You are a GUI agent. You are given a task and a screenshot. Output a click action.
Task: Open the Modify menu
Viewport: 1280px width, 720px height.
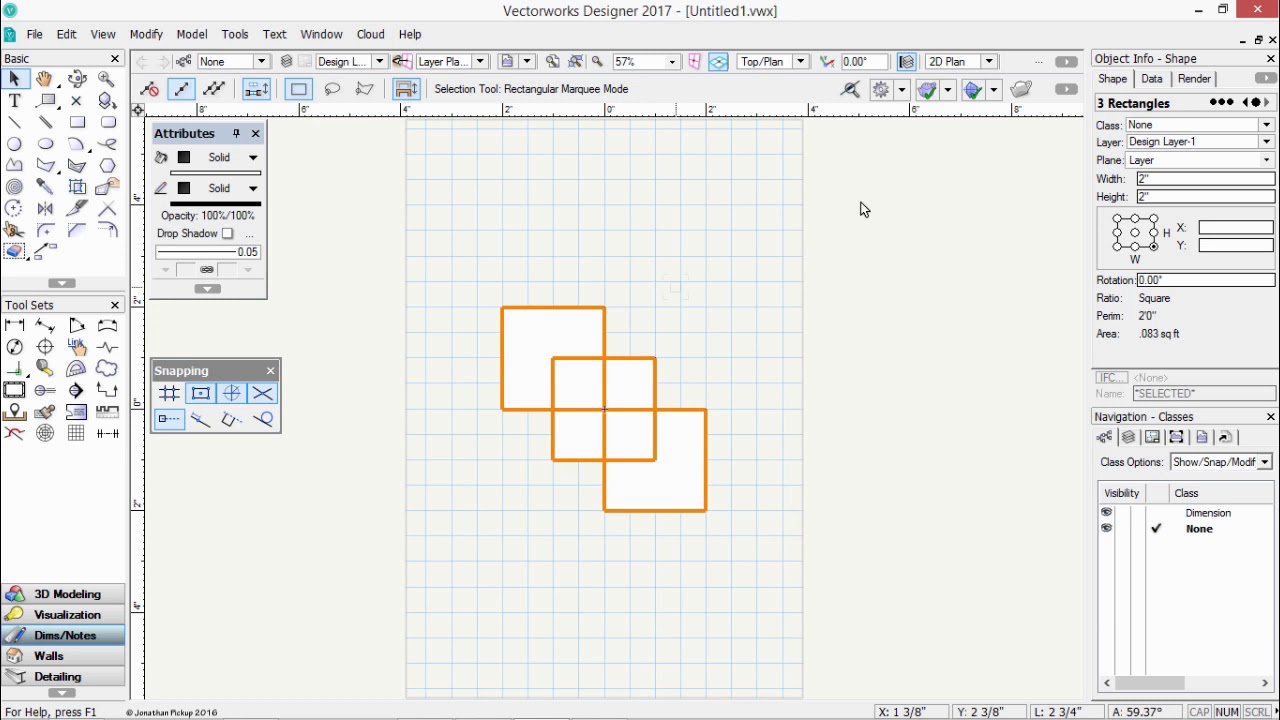(x=146, y=34)
